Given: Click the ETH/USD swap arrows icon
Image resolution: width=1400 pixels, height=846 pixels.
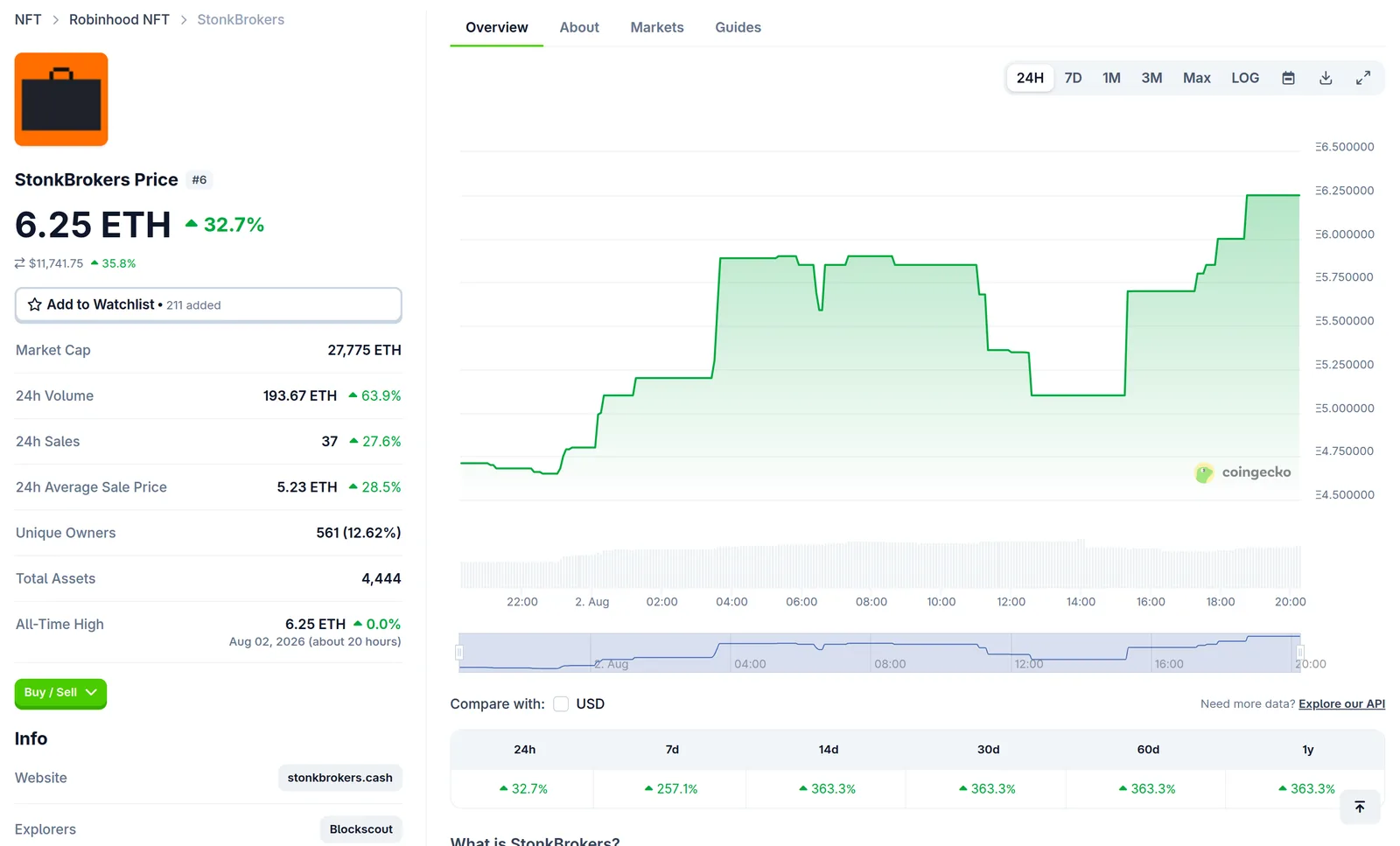Looking at the screenshot, I should tap(19, 263).
